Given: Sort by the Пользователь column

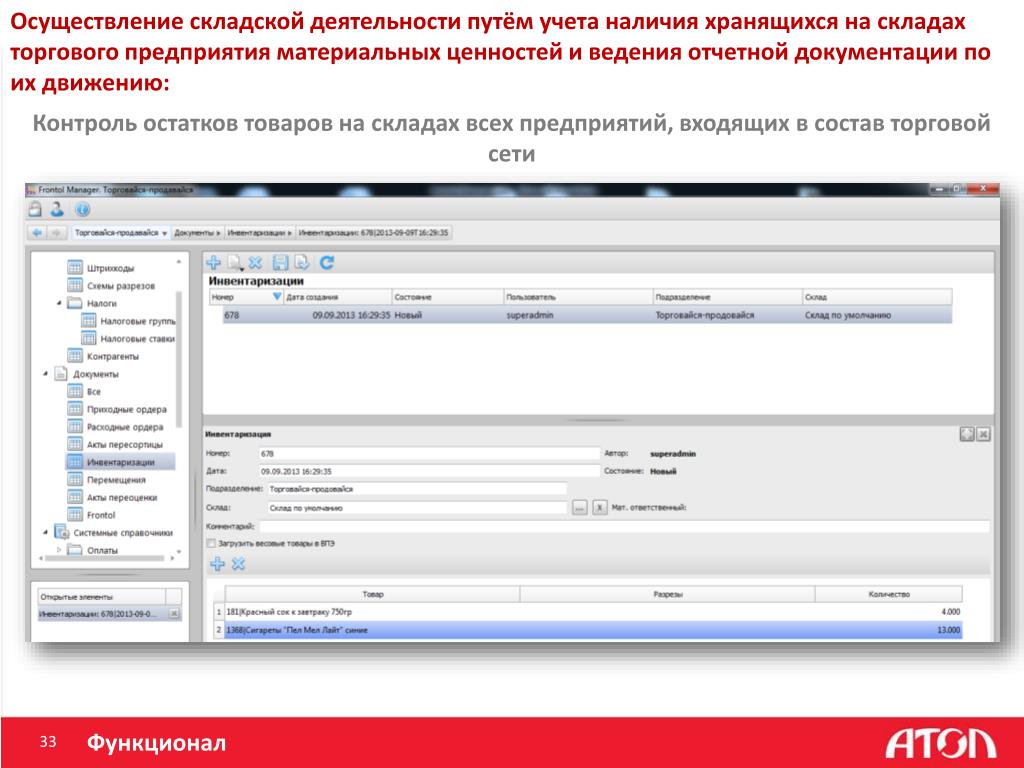Looking at the screenshot, I should (x=577, y=297).
